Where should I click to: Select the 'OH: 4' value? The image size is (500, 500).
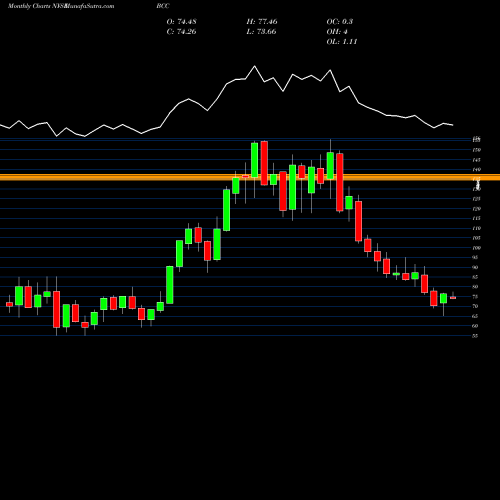point(337,32)
